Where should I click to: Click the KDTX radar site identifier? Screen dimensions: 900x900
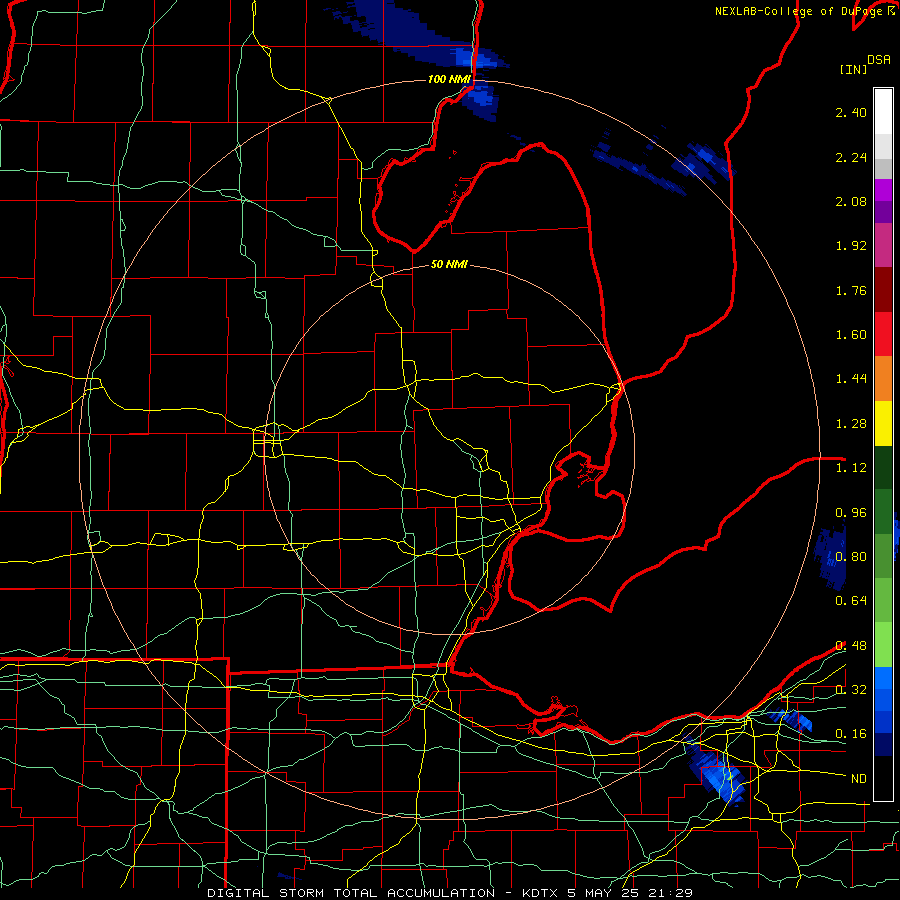541,893
